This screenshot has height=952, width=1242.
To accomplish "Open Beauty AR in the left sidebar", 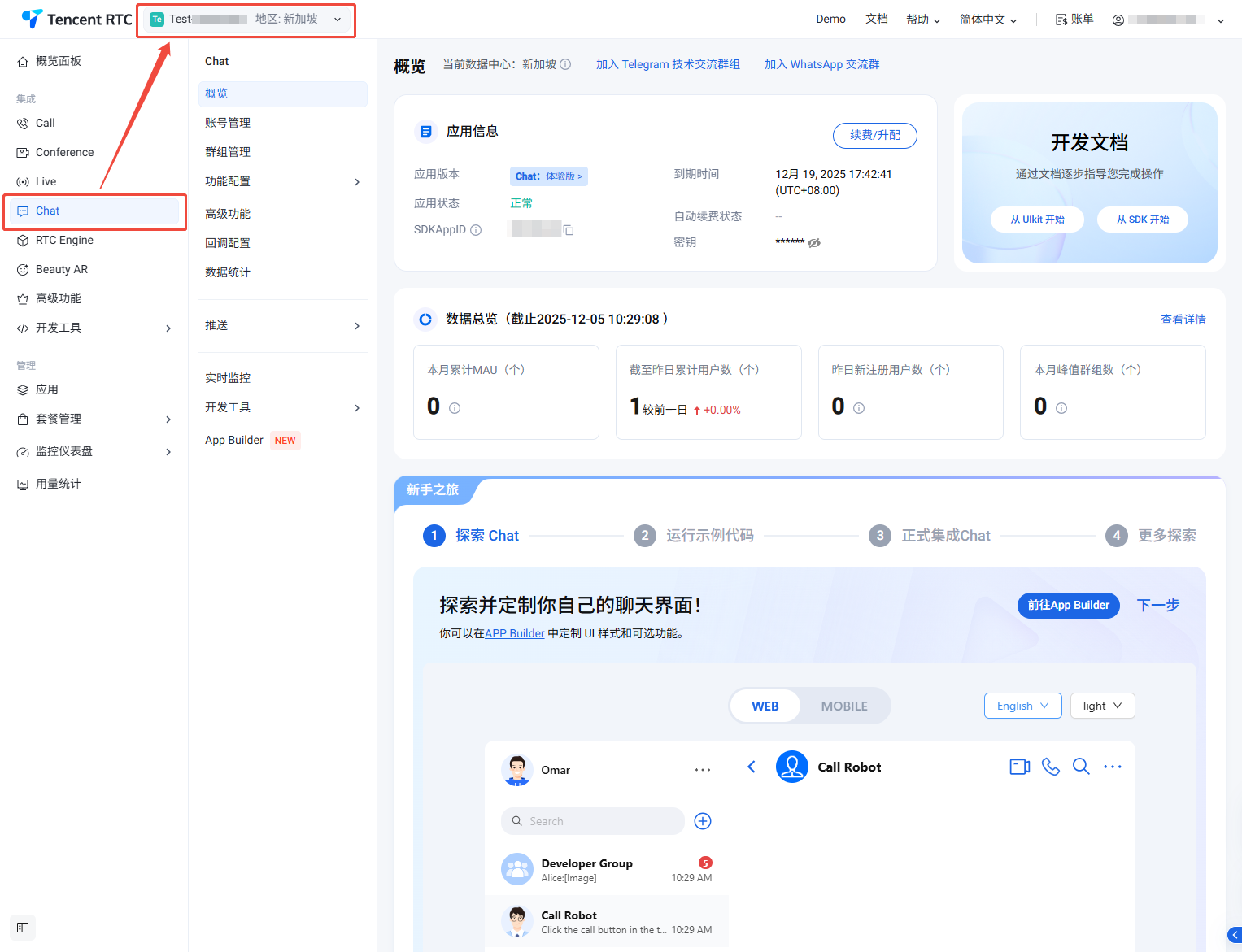I will (x=94, y=269).
